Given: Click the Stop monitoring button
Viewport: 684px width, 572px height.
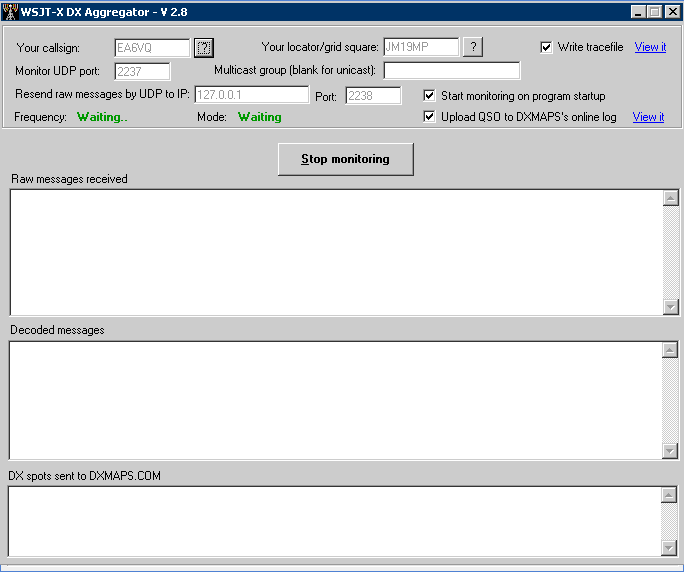Looking at the screenshot, I should (x=345, y=159).
